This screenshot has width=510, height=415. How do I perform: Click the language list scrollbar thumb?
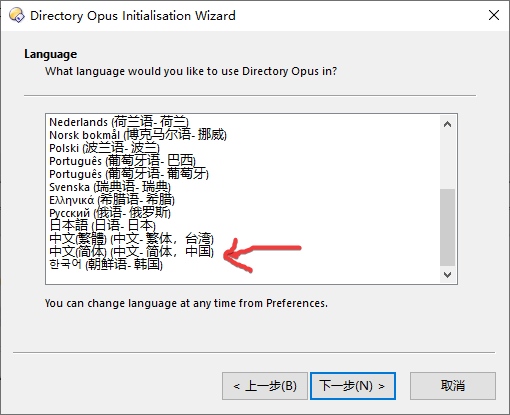click(x=447, y=227)
